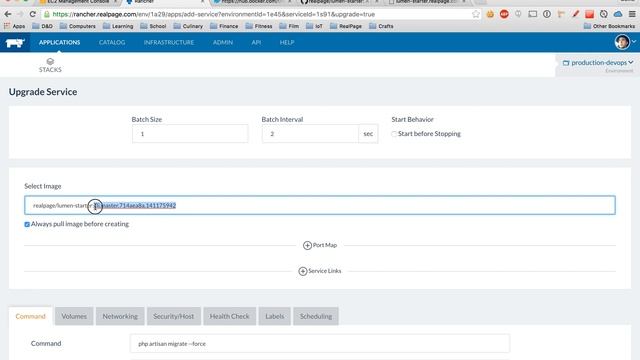
Task: Click the Batch Size input field
Action: click(x=190, y=134)
